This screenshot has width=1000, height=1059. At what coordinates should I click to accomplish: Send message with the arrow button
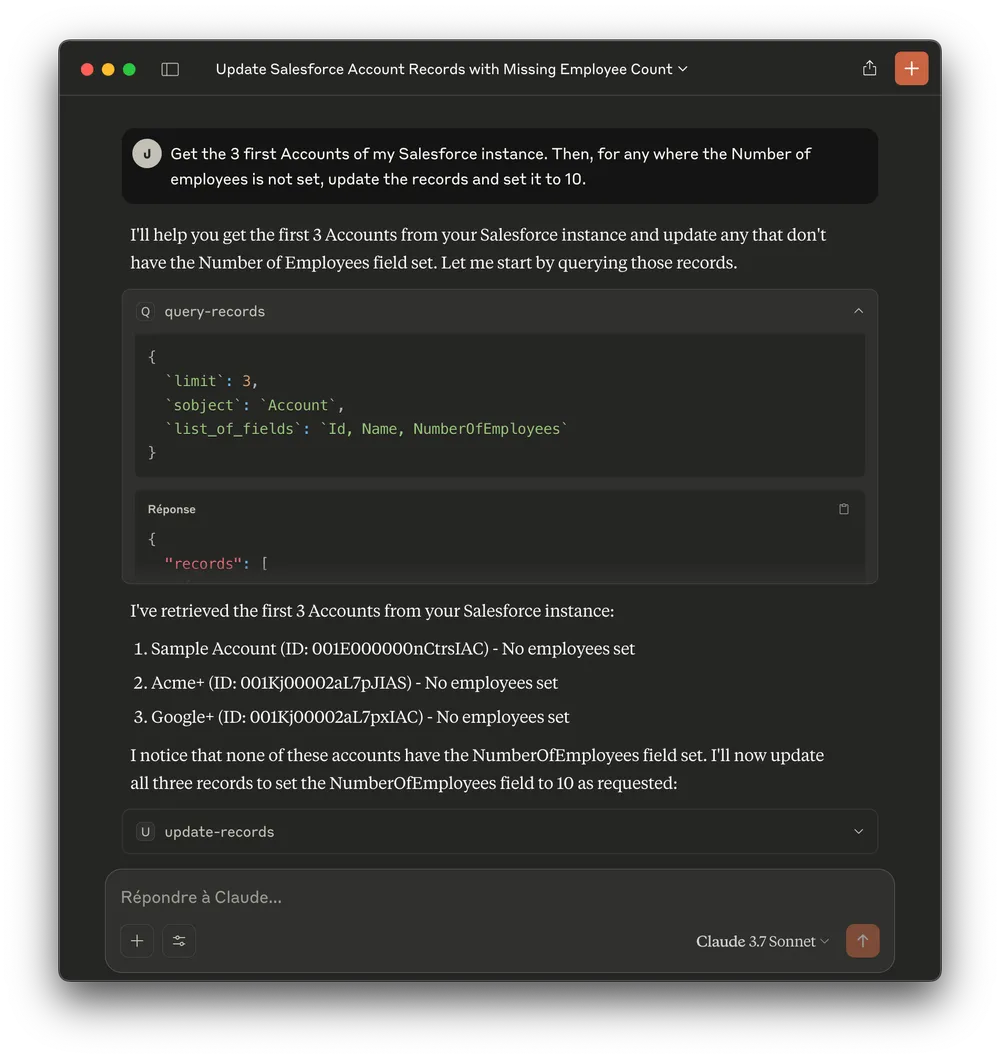click(862, 941)
